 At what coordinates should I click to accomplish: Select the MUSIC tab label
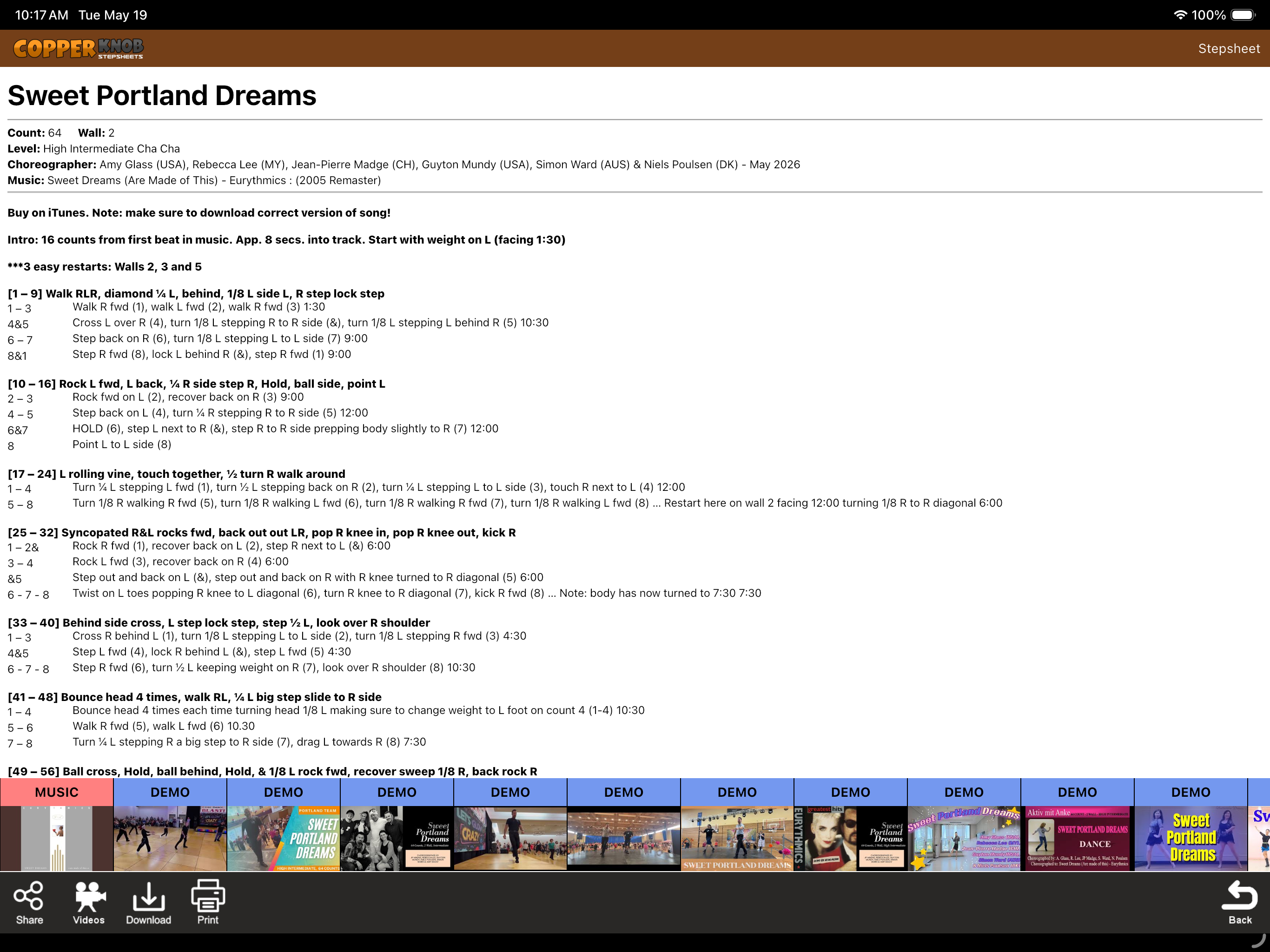coord(57,793)
